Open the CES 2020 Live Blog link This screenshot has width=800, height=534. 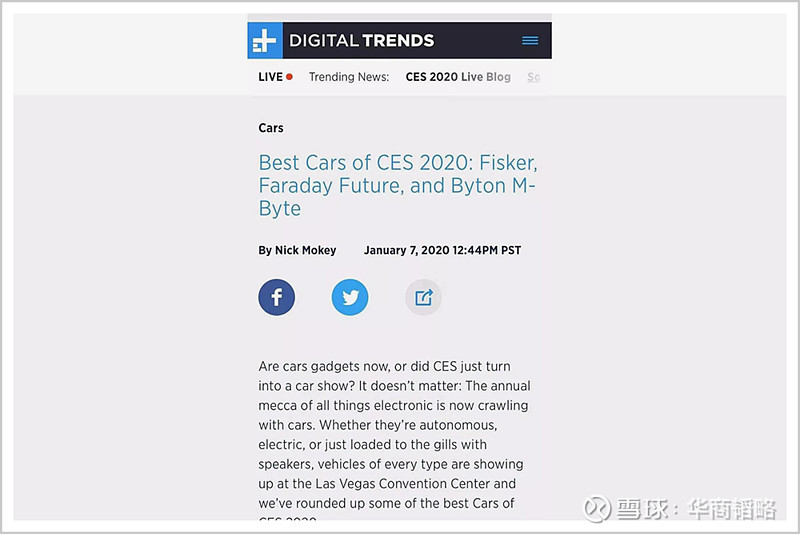pos(458,77)
